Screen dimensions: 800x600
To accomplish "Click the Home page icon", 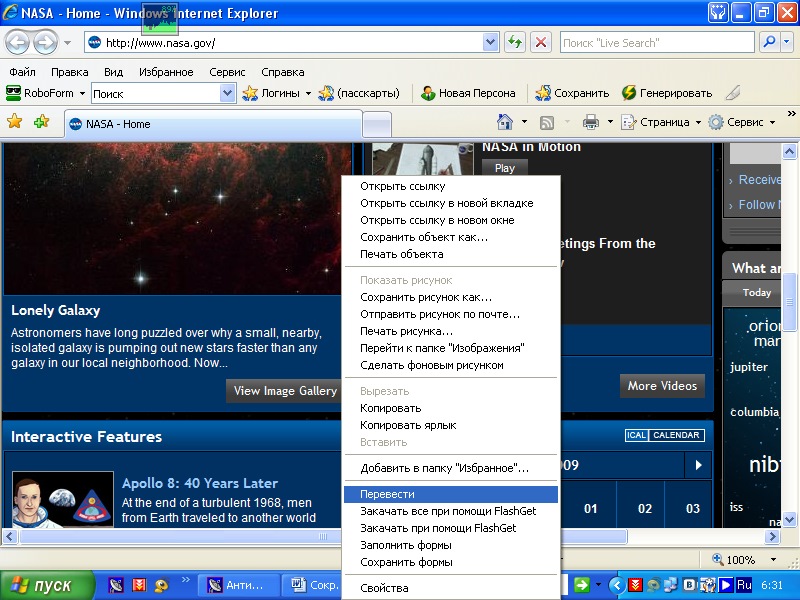I will (505, 122).
